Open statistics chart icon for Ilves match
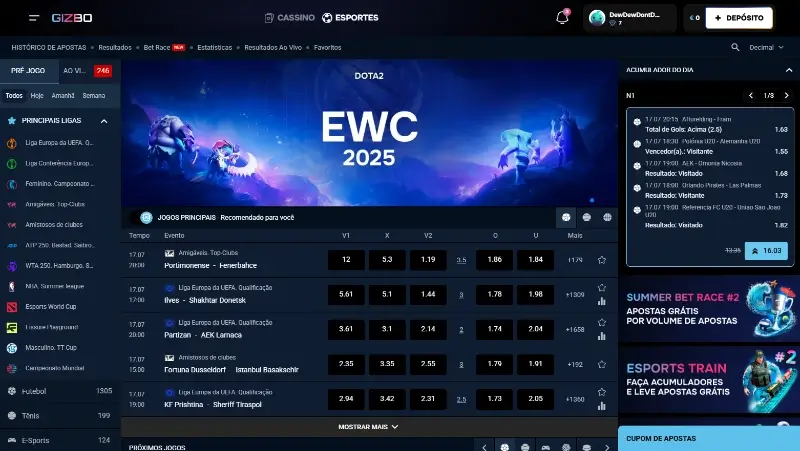This screenshot has height=451, width=800. 602,302
